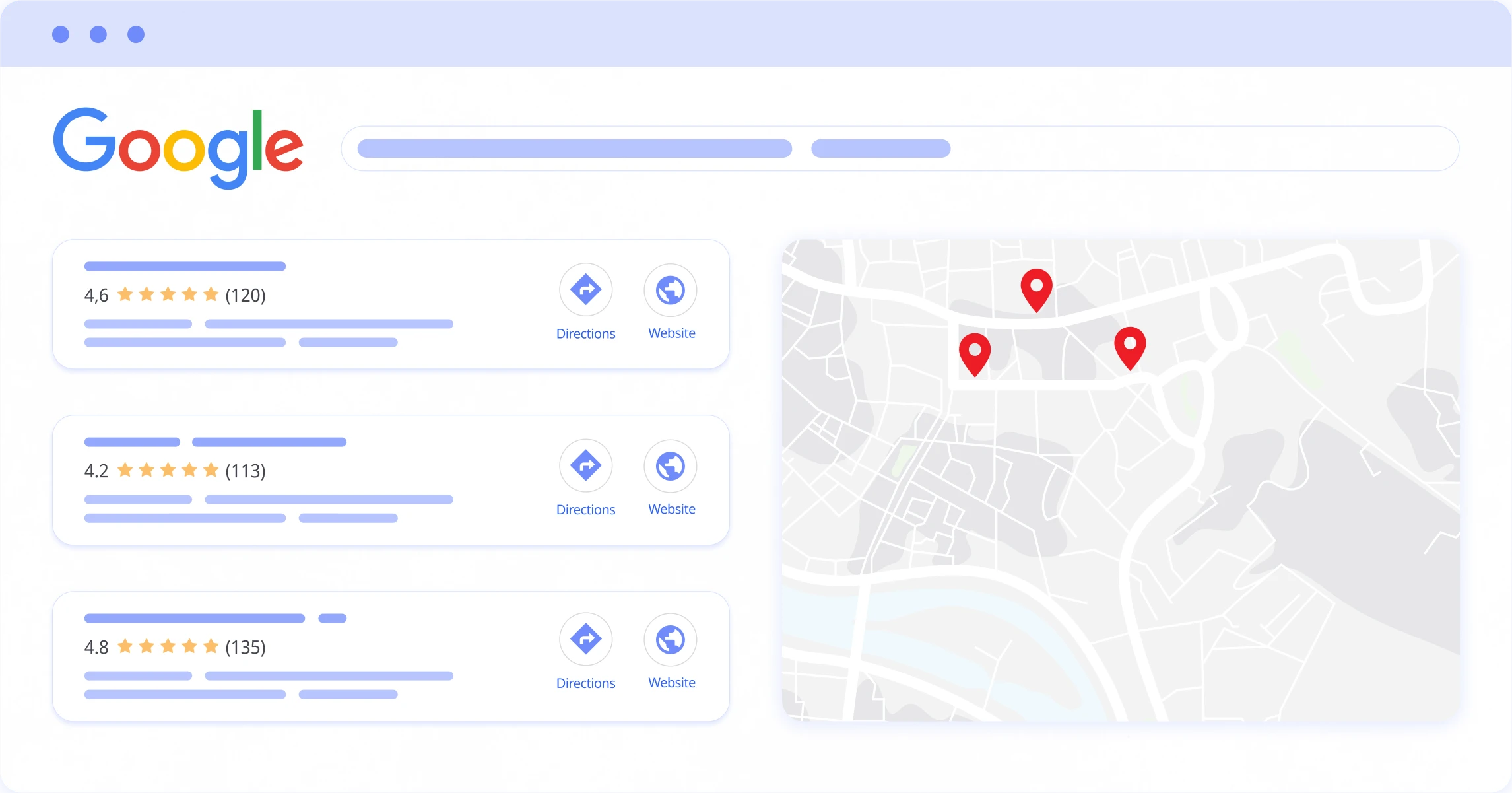
Task: Click the star rating of 4.8 listing
Action: [x=168, y=646]
